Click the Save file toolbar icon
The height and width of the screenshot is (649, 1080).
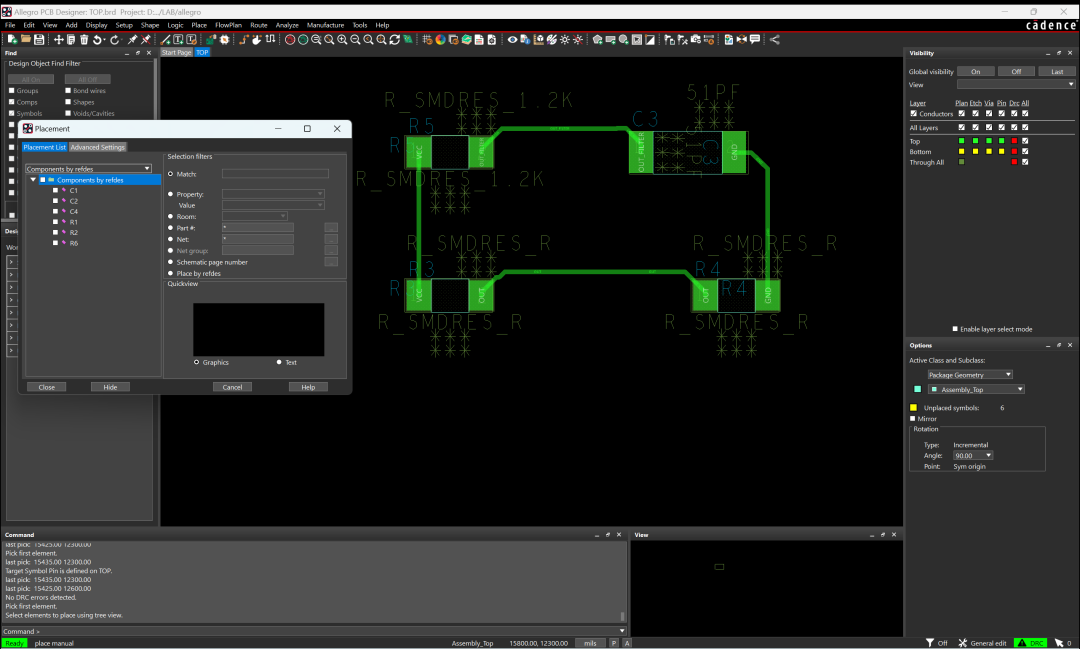click(x=39, y=39)
